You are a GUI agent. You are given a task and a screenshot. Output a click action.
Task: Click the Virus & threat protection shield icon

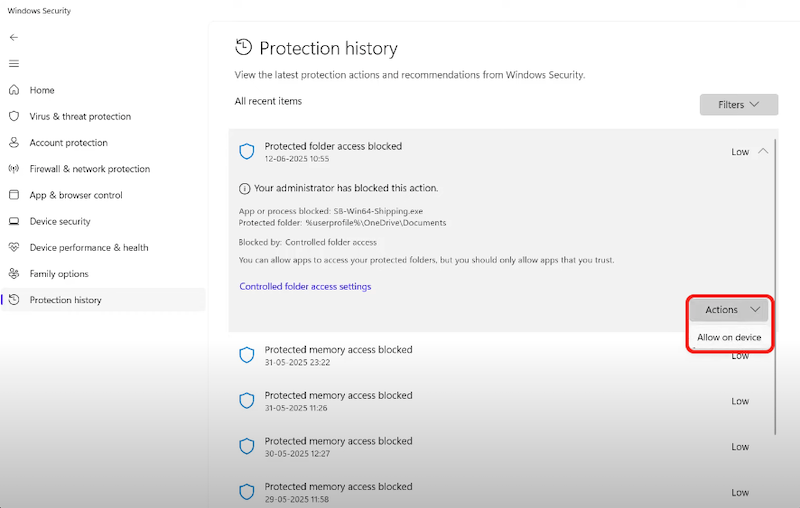pos(14,116)
